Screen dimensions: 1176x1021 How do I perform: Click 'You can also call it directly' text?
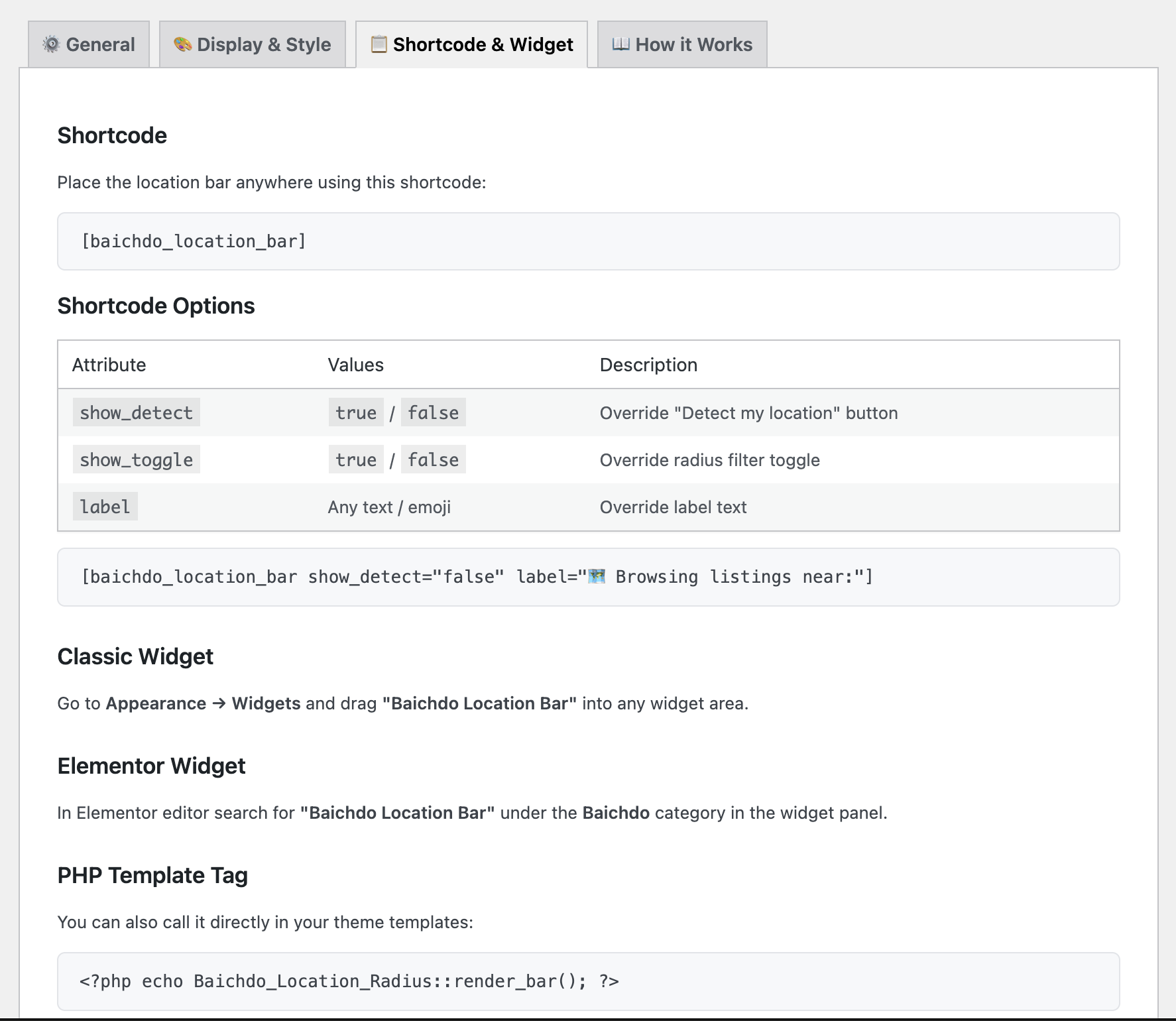tap(265, 922)
